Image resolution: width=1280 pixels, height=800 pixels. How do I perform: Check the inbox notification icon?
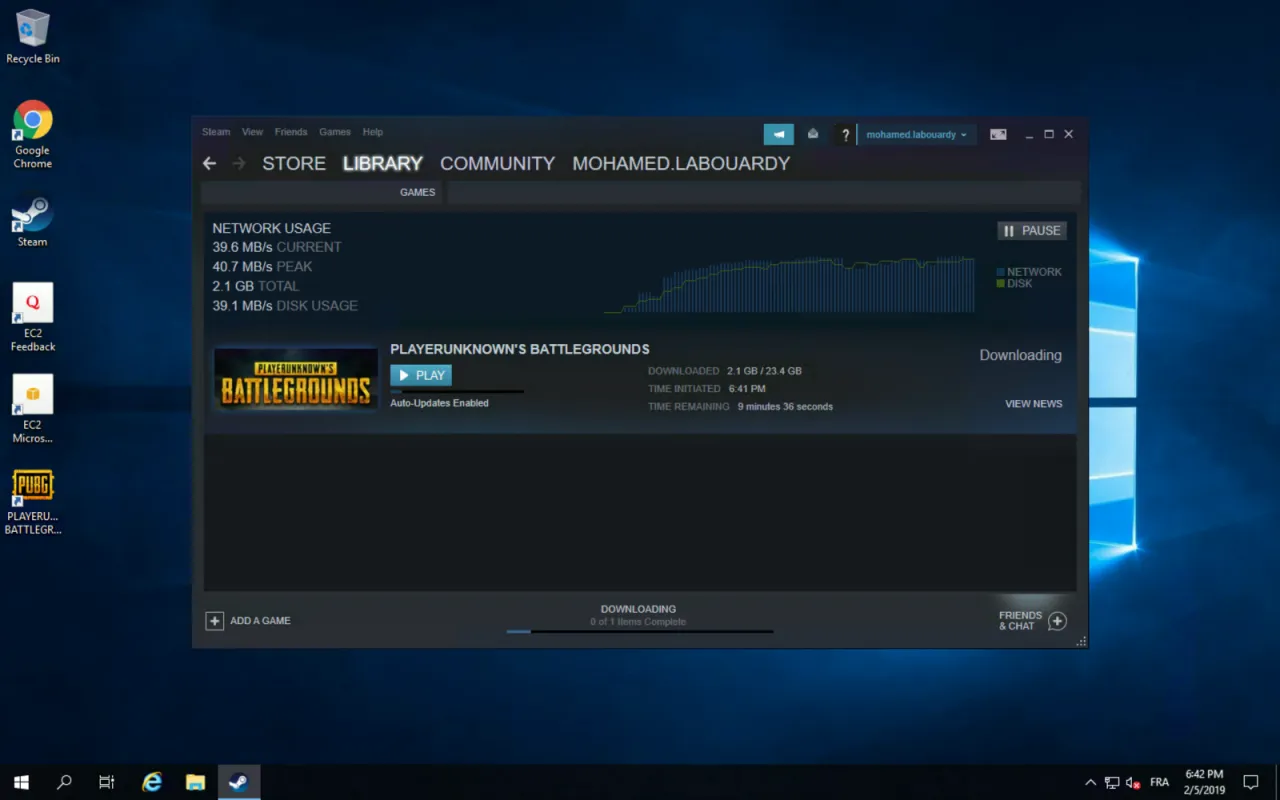(812, 133)
